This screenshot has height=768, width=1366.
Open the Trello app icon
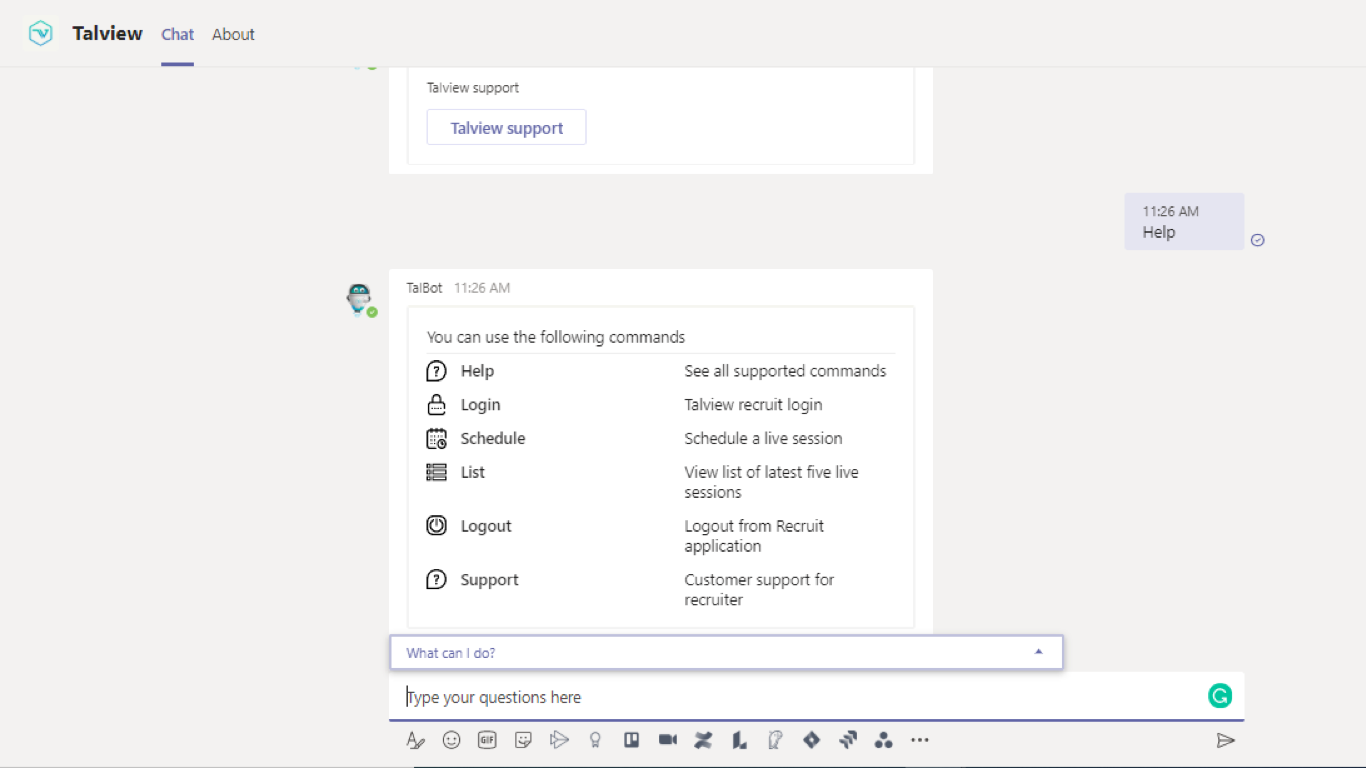pyautogui.click(x=631, y=740)
